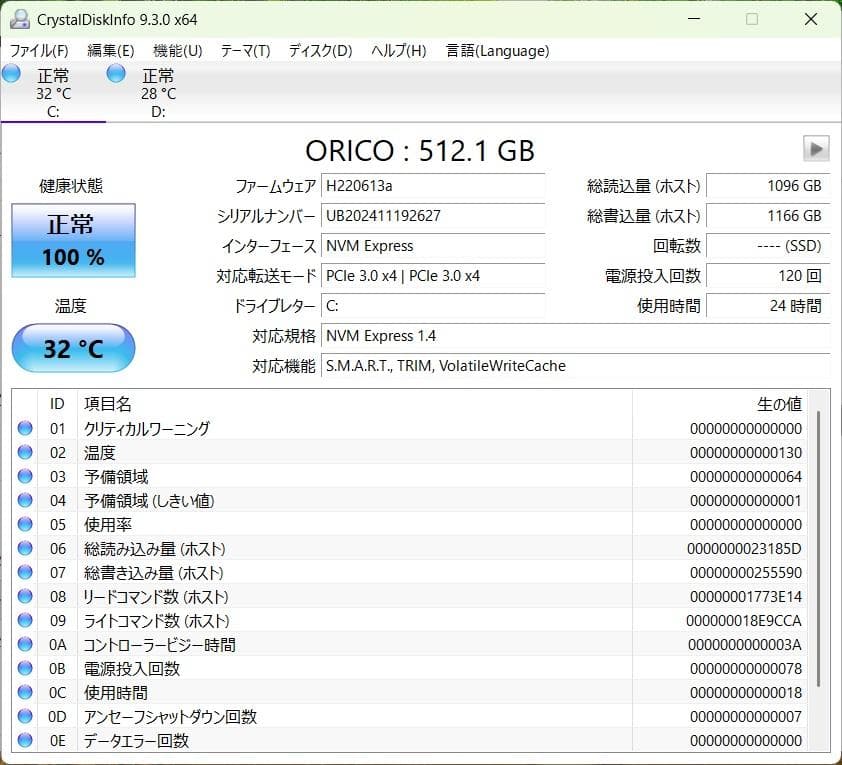
Task: Open the 機能(U) menu
Action: pos(176,50)
